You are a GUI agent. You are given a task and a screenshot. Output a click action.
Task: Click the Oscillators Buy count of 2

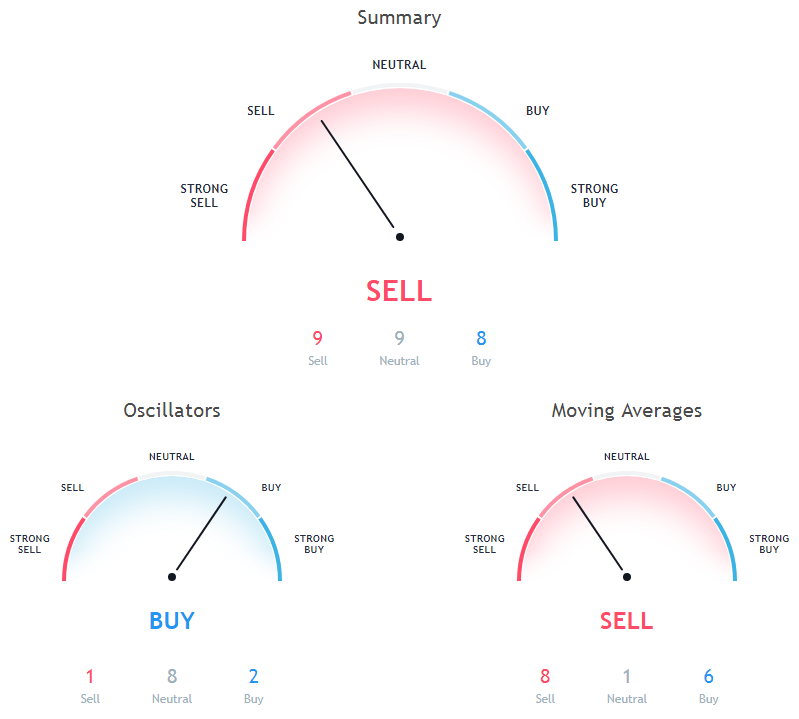[254, 676]
